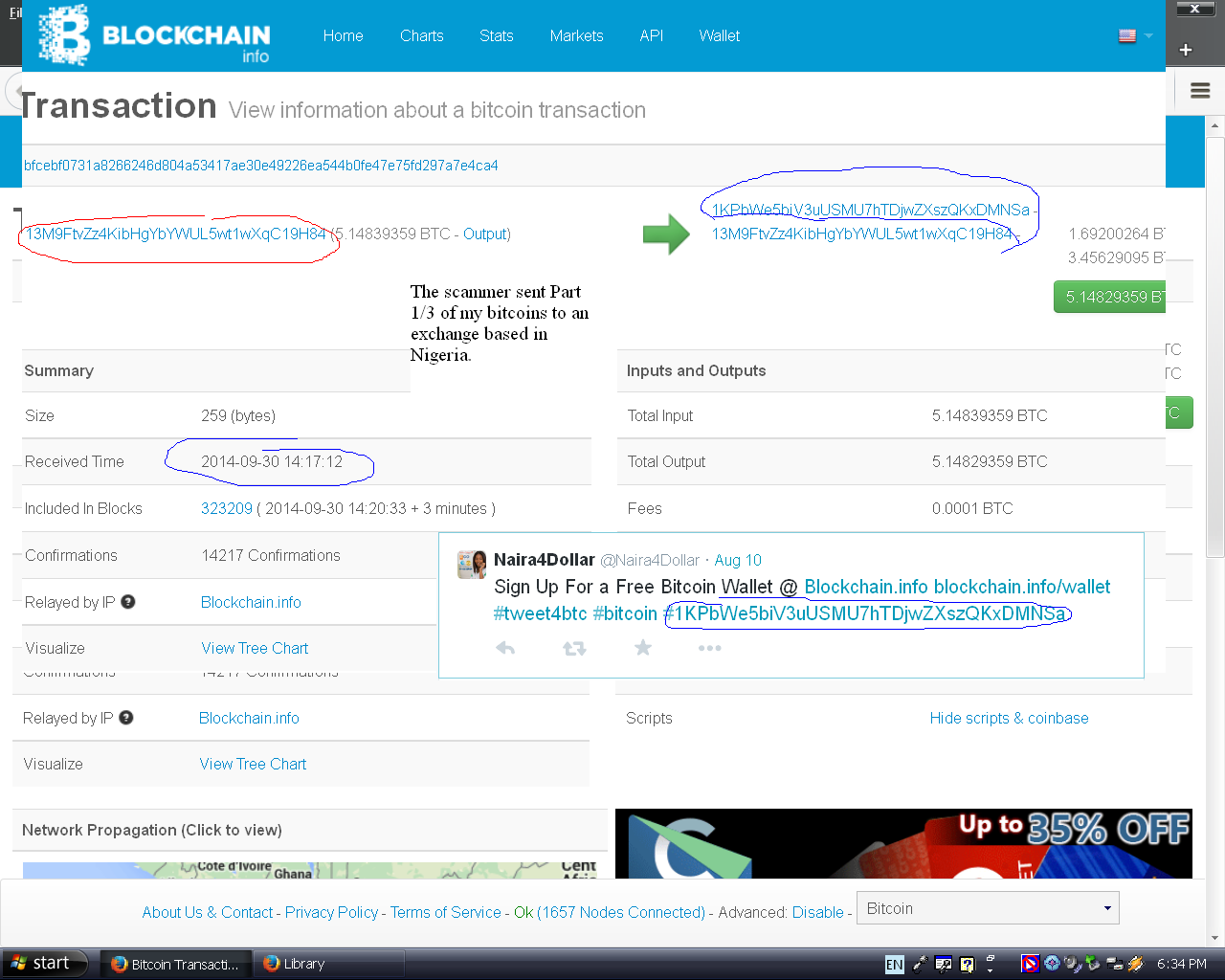Click the language bar help question icon

click(967, 965)
